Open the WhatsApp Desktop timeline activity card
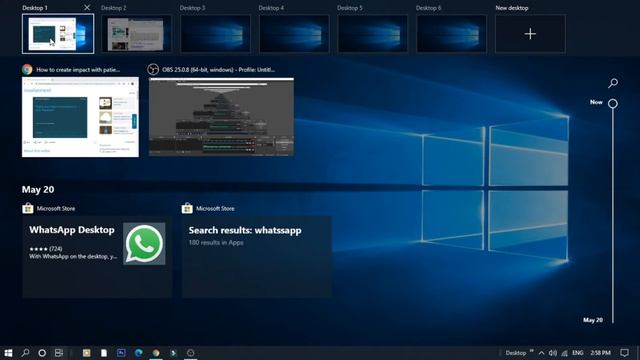Image resolution: width=640 pixels, height=360 pixels. [97, 257]
